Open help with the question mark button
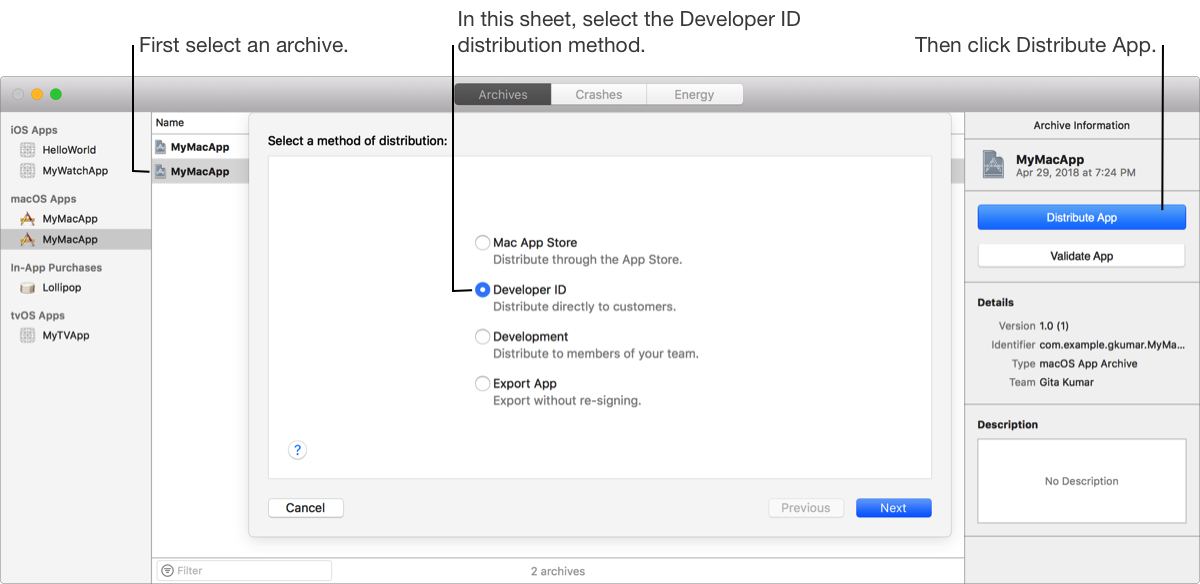Image resolution: width=1200 pixels, height=584 pixels. 297,450
